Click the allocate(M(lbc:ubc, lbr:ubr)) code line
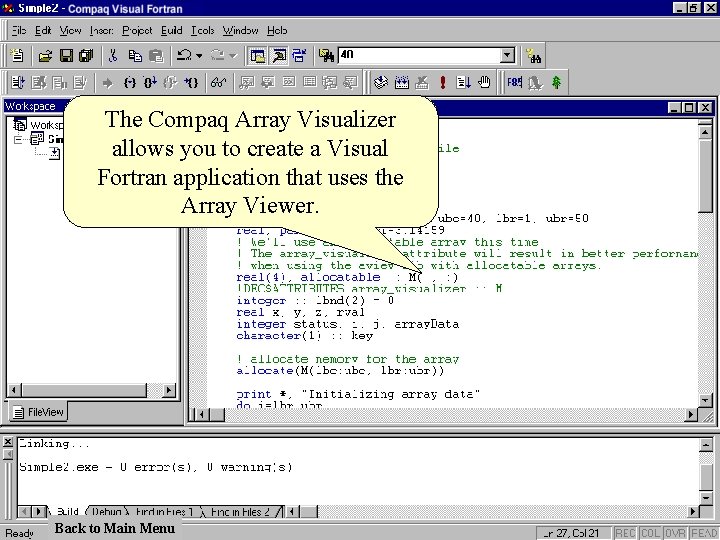 tap(340, 371)
